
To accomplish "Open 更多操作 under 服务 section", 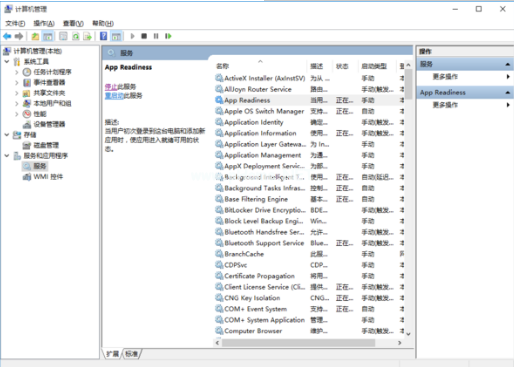I will 445,77.
